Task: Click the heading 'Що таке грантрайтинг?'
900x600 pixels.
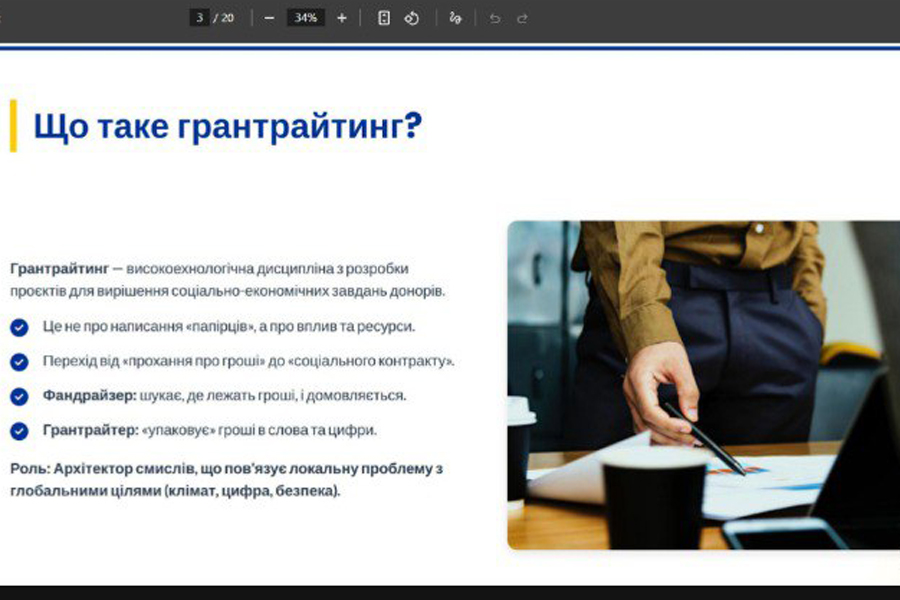Action: [x=228, y=126]
